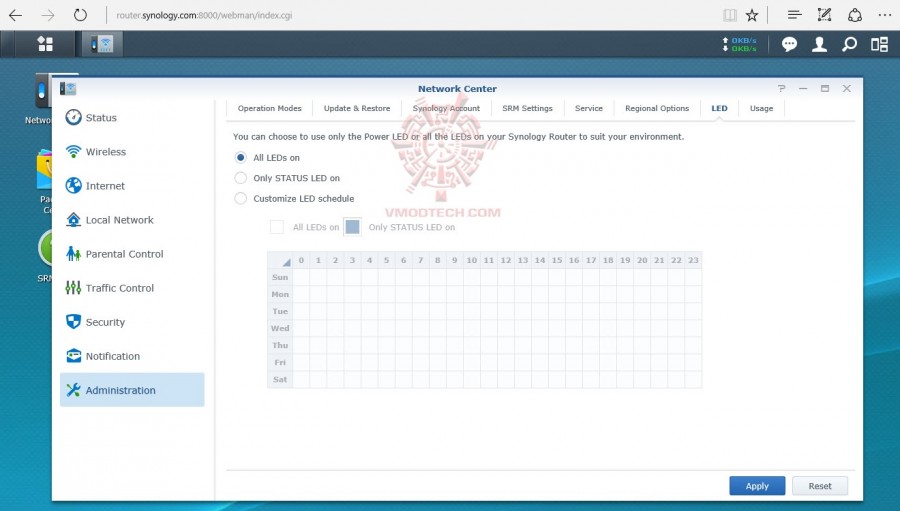Go back in browser history
The height and width of the screenshot is (511, 900).
(15, 15)
